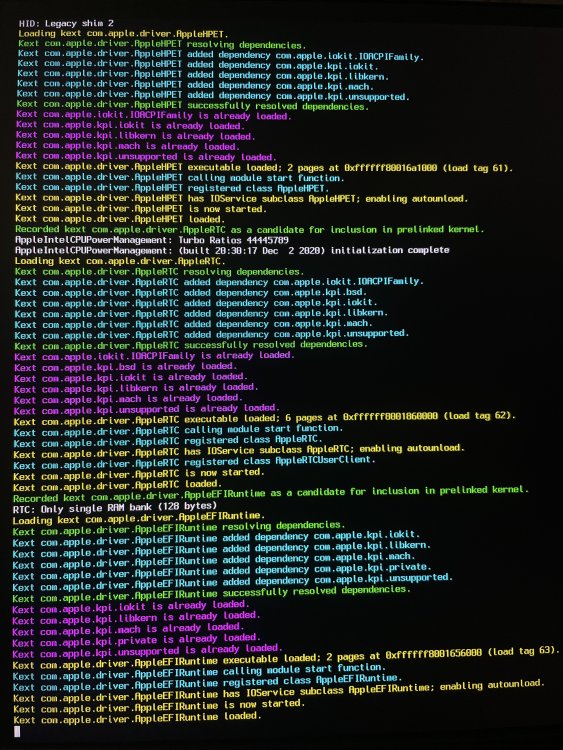
Task: Select the 'Turbo Ratios 44445789' line
Action: 152,240
